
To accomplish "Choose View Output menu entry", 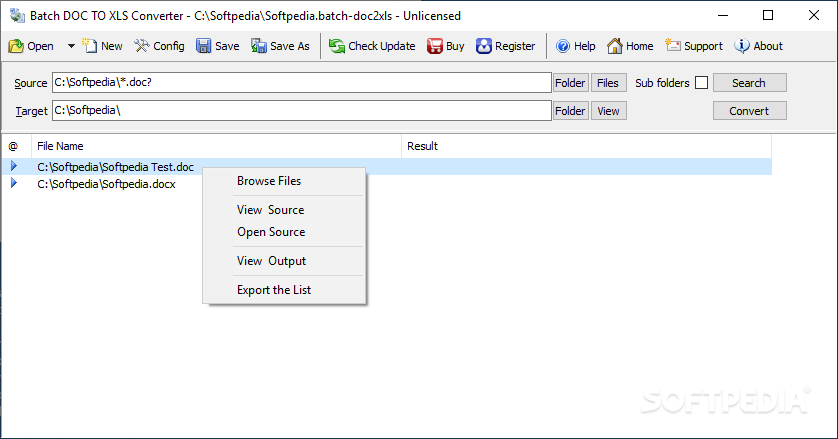I will click(x=284, y=261).
